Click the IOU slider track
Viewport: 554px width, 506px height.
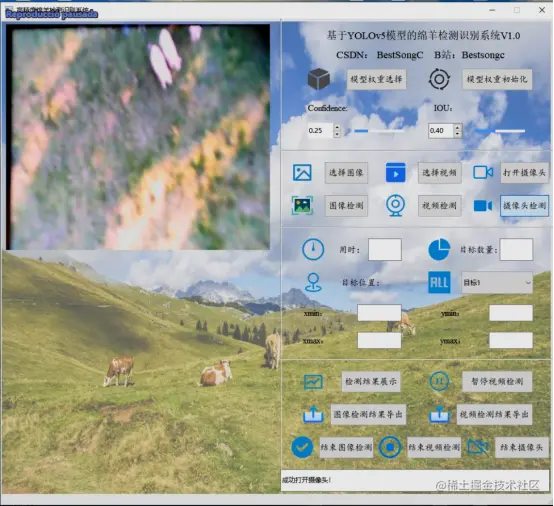click(500, 131)
